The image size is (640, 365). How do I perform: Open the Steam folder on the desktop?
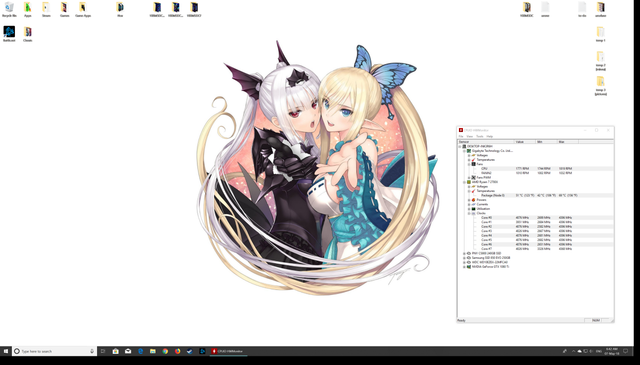pos(46,9)
